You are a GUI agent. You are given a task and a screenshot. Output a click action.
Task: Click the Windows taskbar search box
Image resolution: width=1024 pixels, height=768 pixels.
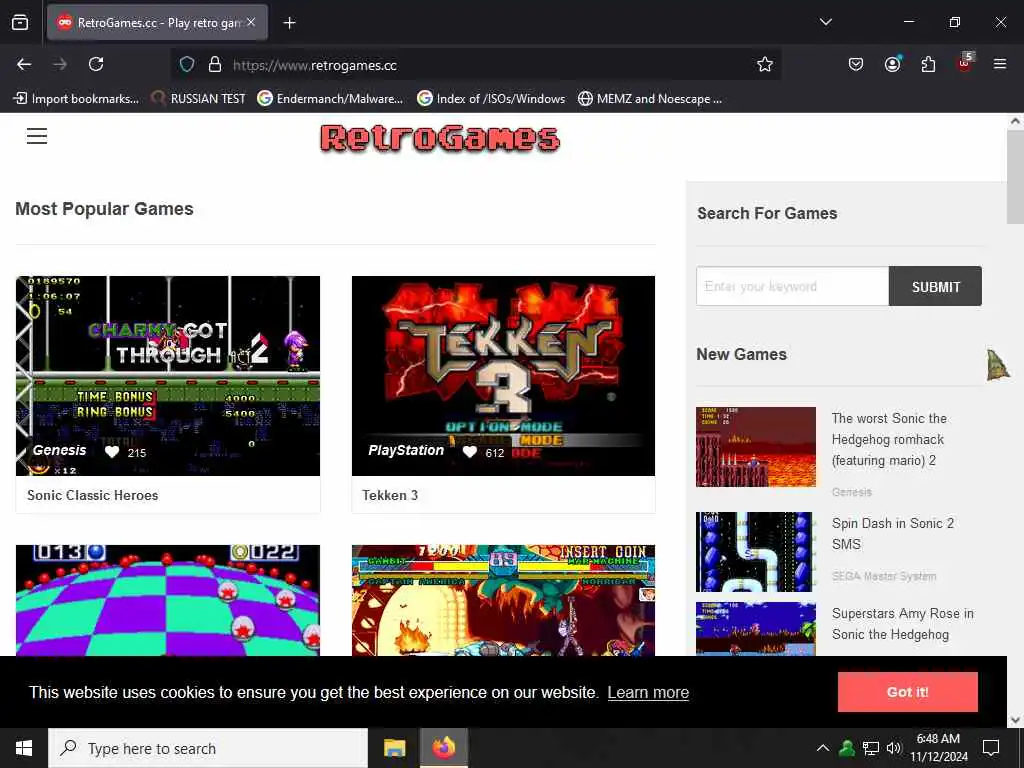tap(208, 748)
